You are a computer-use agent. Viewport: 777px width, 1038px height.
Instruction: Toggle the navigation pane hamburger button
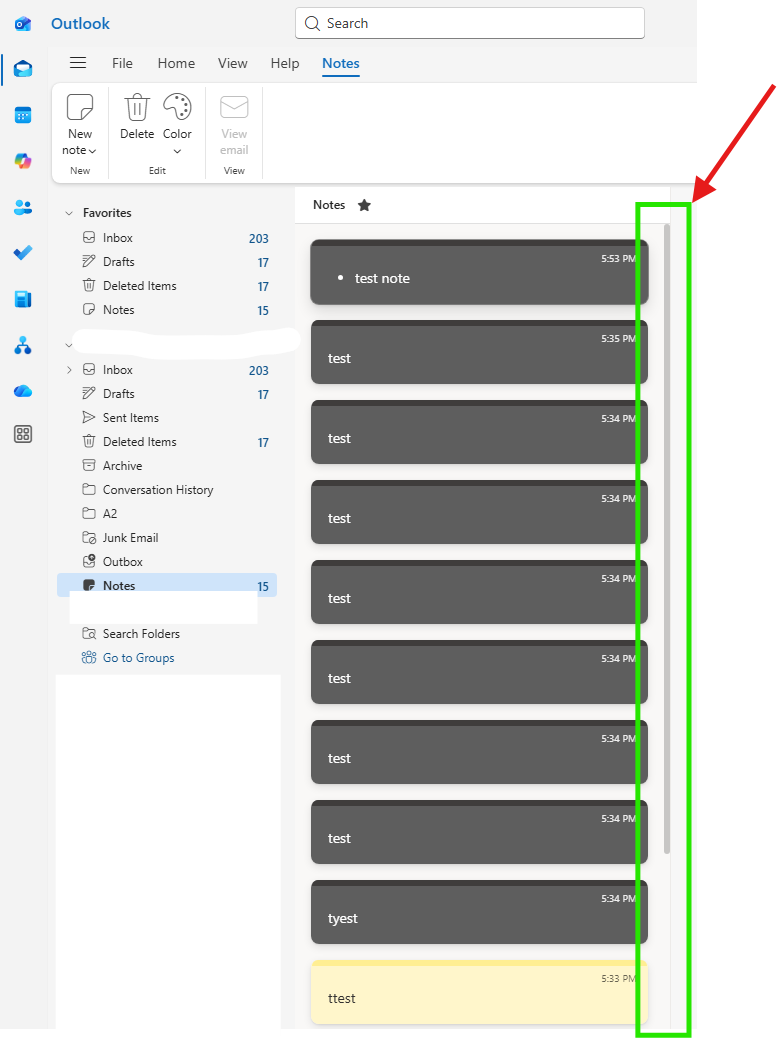(x=78, y=63)
